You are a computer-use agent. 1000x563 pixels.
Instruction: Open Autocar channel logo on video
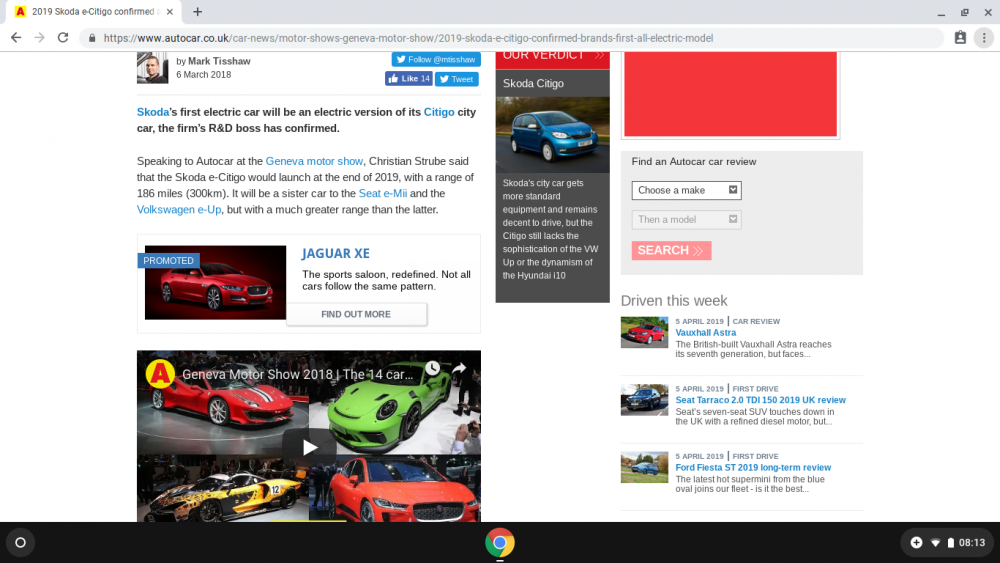[x=160, y=374]
